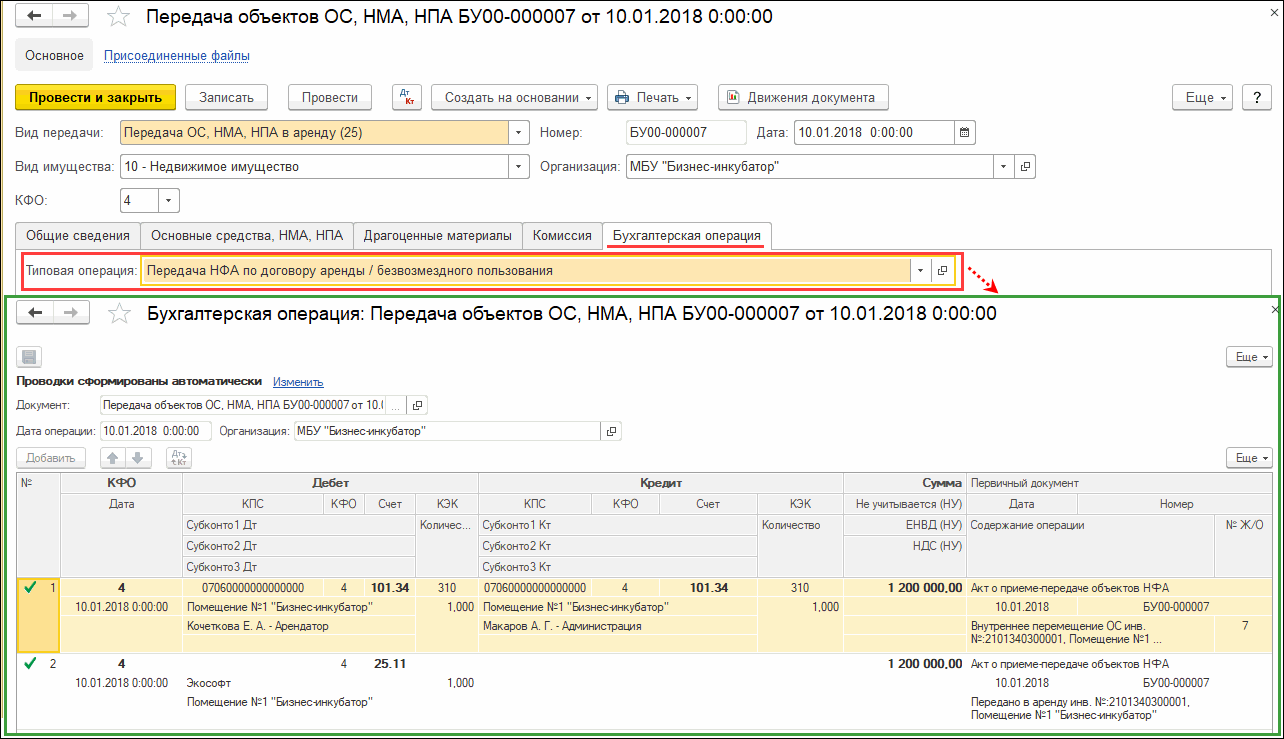Click the help question mark button

tap(1257, 97)
